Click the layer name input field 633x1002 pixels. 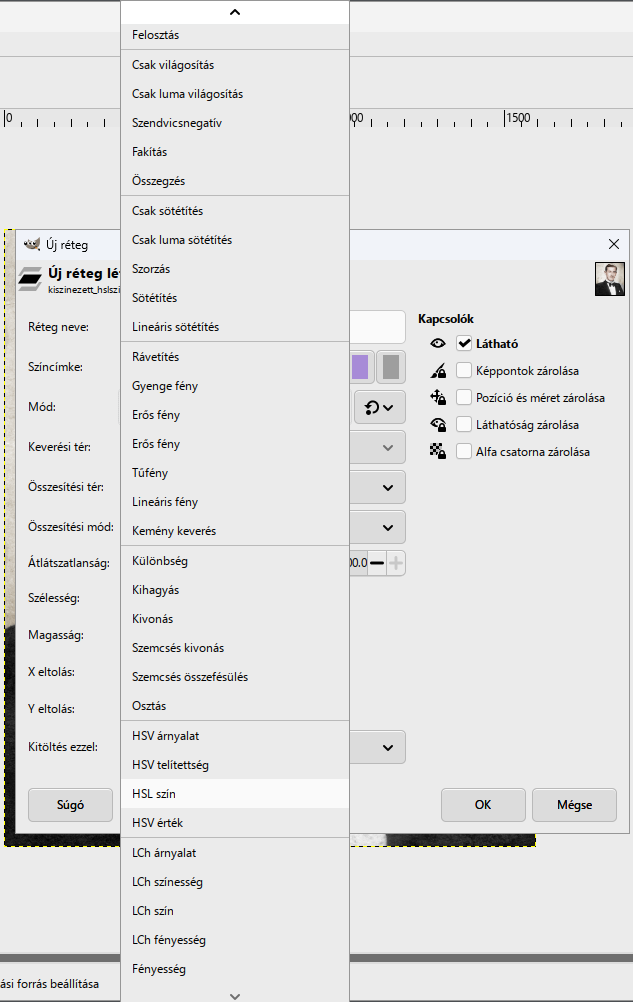click(378, 327)
